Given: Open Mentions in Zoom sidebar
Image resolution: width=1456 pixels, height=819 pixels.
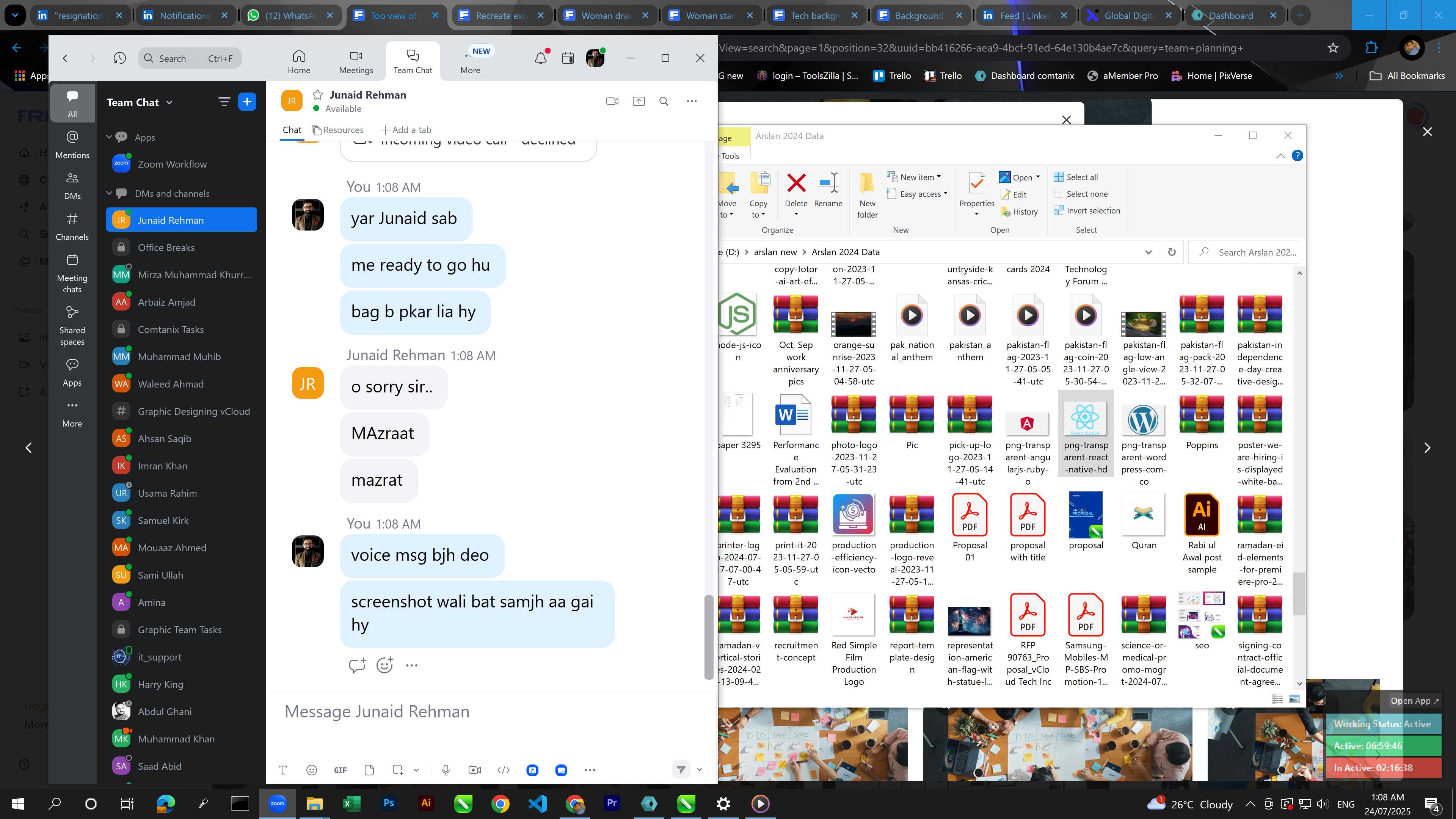Looking at the screenshot, I should (72, 145).
